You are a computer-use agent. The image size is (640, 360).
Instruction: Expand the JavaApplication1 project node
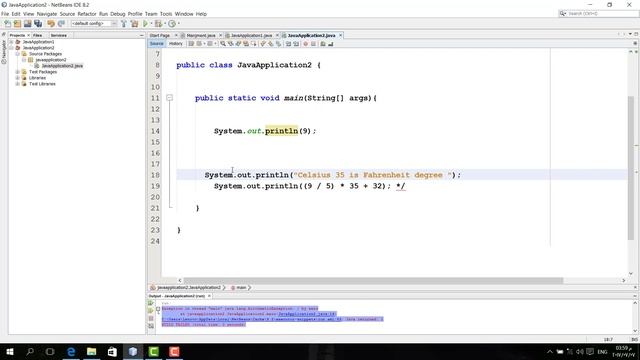11,42
